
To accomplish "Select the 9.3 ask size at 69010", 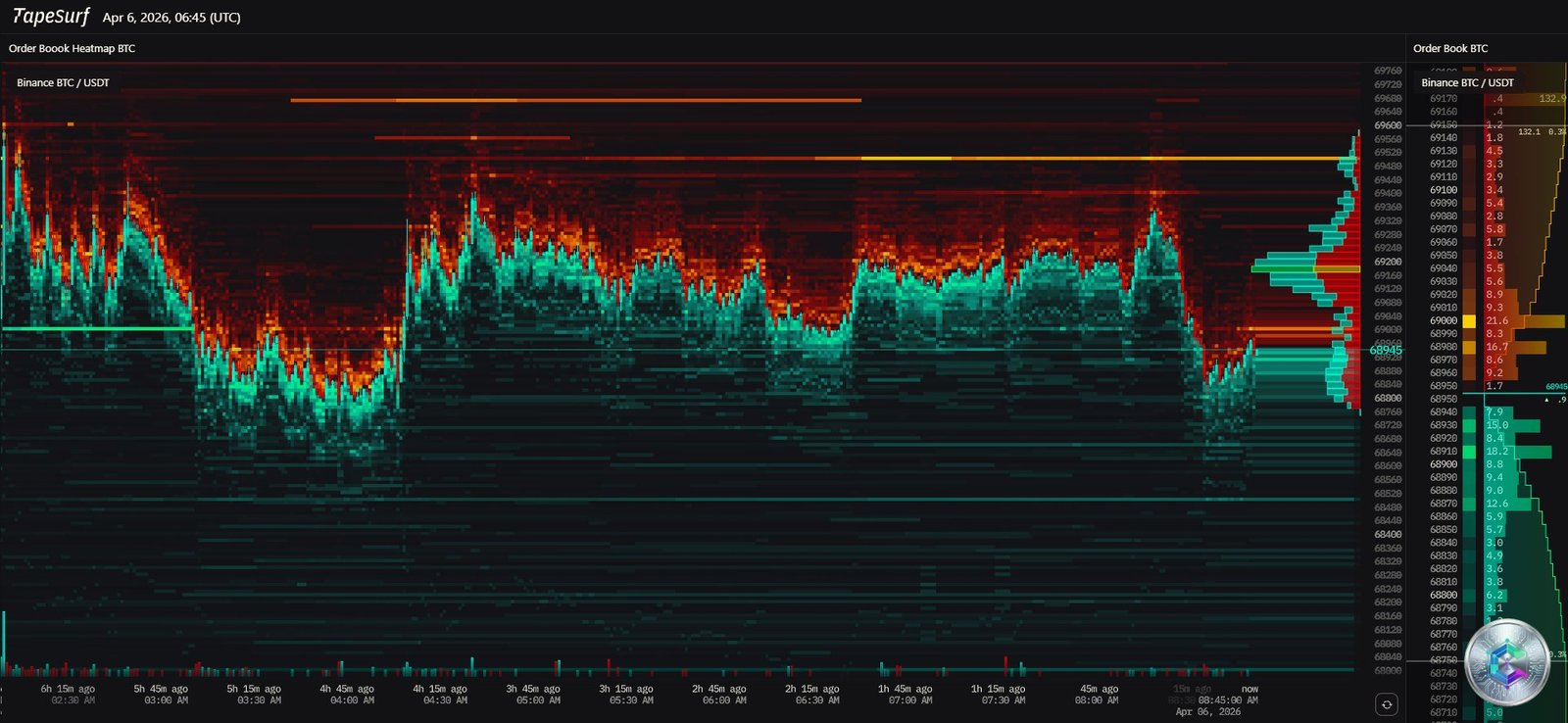I will point(1494,308).
